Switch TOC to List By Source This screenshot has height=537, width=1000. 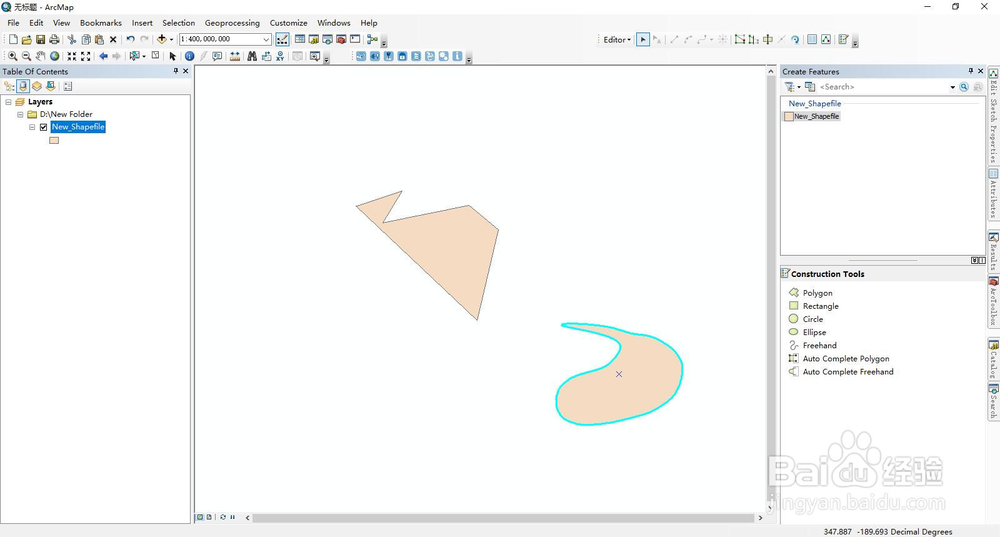click(x=23, y=86)
